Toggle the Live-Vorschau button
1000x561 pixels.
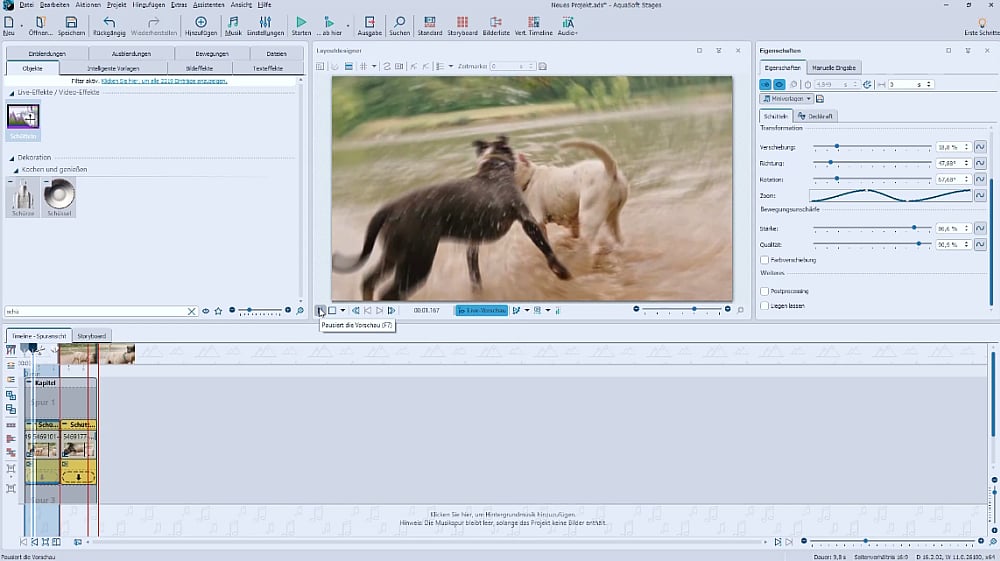(481, 311)
